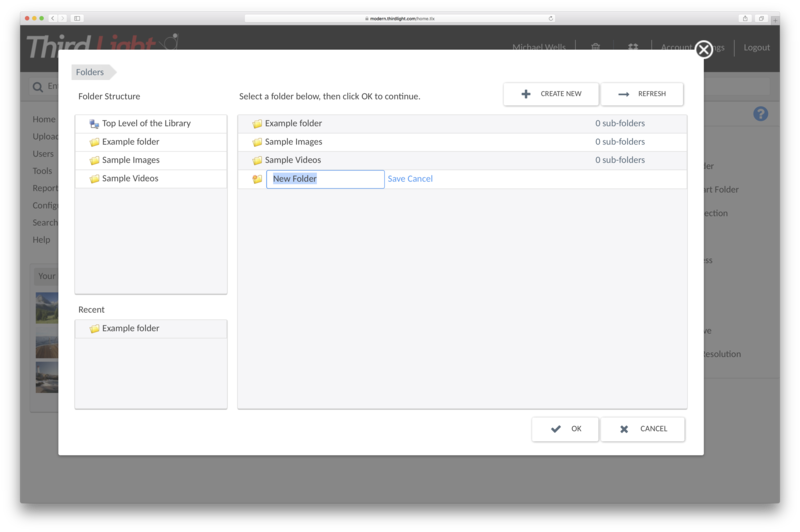
Task: Click the arrow icon on Refresh
Action: [x=623, y=94]
